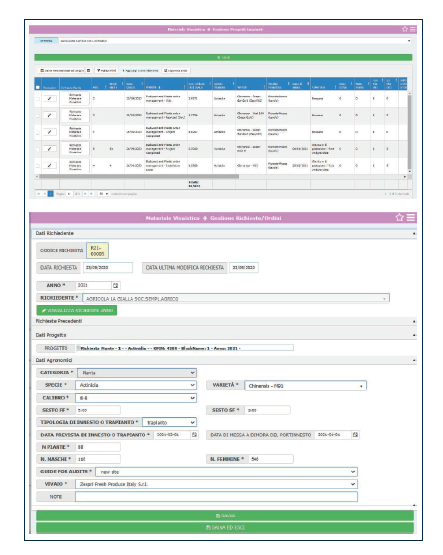The height and width of the screenshot is (555, 443).
Task: Open the CALIBRO dropdown
Action: [136, 398]
